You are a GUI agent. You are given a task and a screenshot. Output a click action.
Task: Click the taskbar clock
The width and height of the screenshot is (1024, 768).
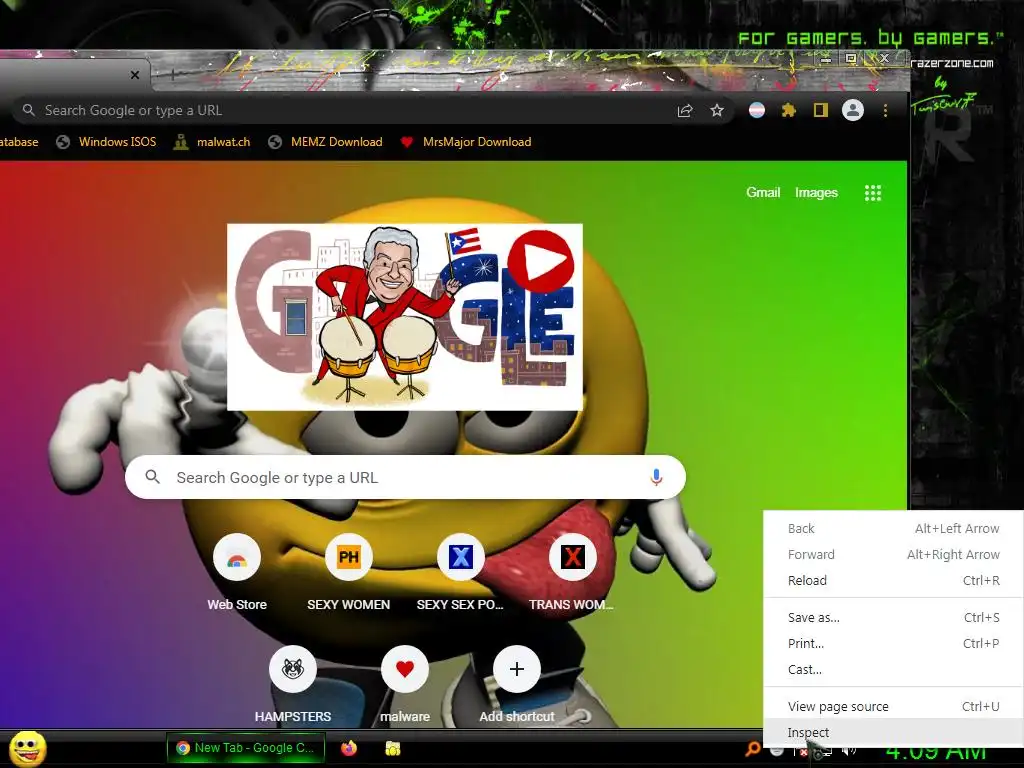(935, 752)
